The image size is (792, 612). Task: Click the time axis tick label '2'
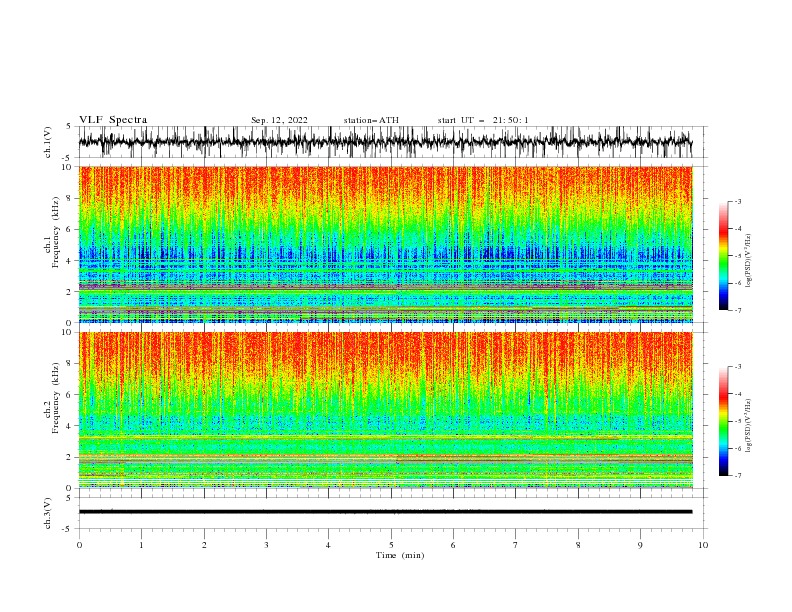point(204,545)
